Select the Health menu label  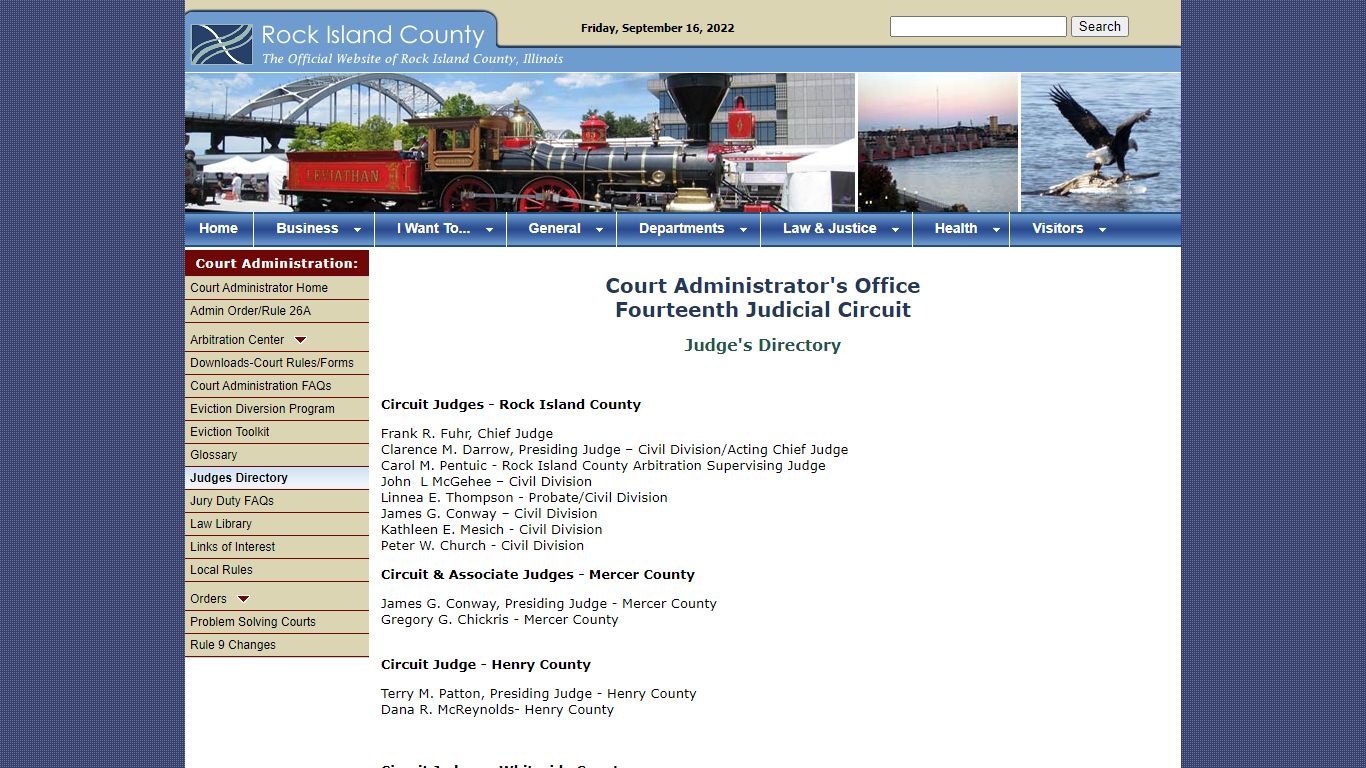[956, 229]
